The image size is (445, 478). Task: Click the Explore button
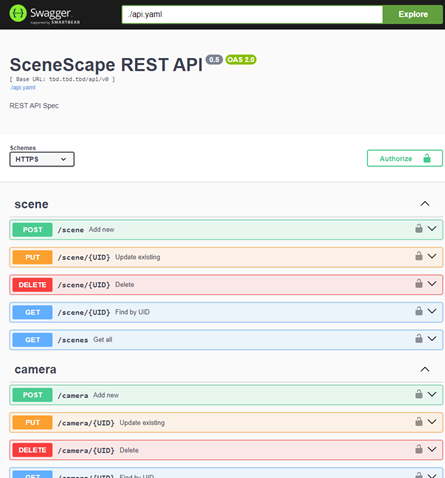413,14
